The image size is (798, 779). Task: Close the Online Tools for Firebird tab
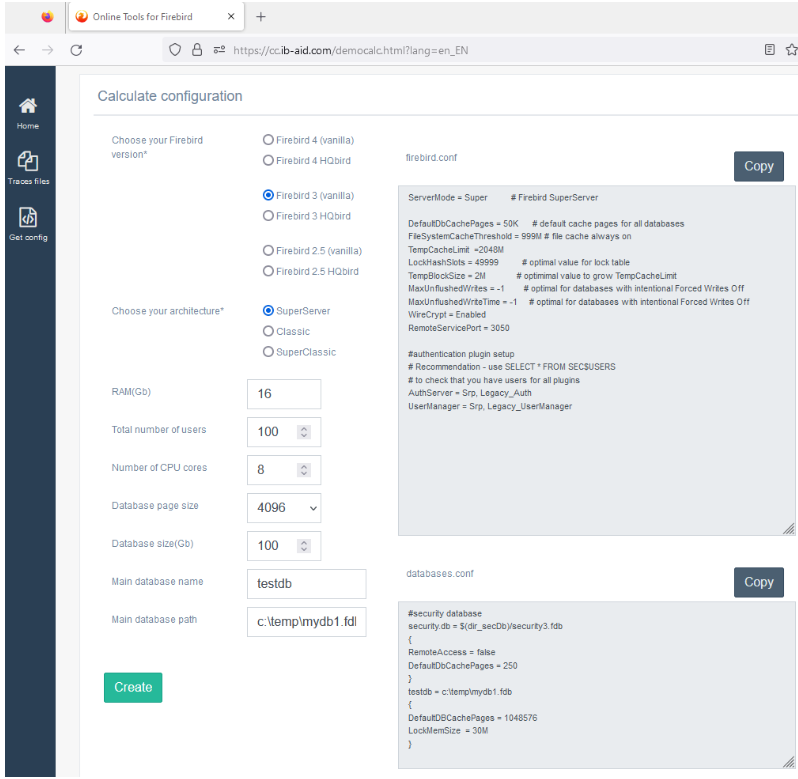click(x=231, y=17)
